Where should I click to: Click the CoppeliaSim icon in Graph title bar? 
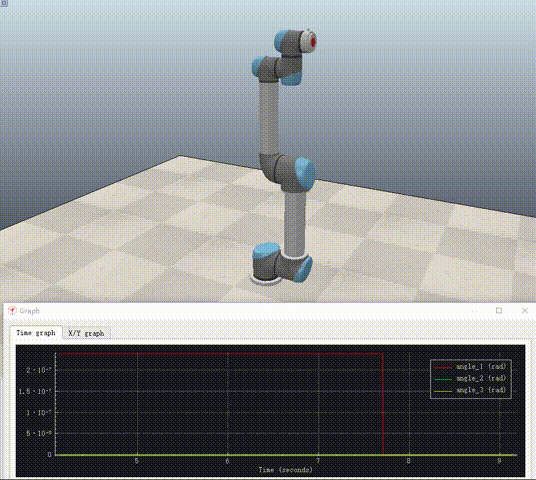pyautogui.click(x=12, y=310)
